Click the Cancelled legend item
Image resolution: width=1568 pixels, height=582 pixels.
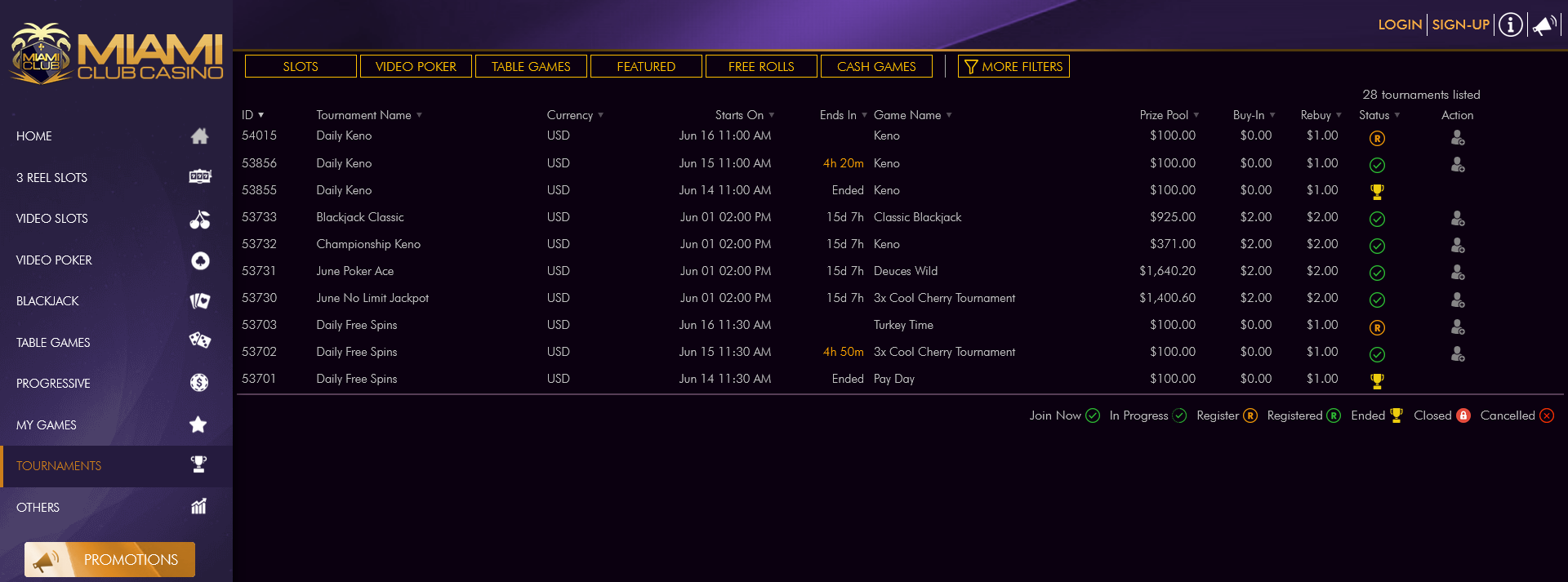pos(1517,415)
